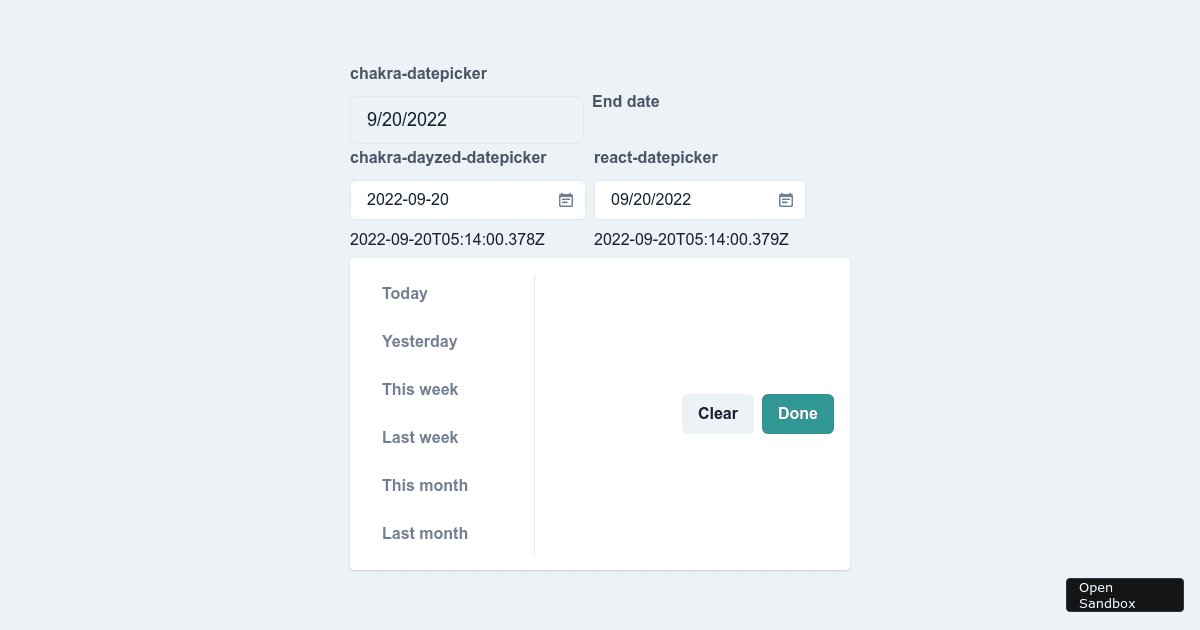The image size is (1200, 630).
Task: Select the Yesterday preset option
Action: [x=420, y=341]
